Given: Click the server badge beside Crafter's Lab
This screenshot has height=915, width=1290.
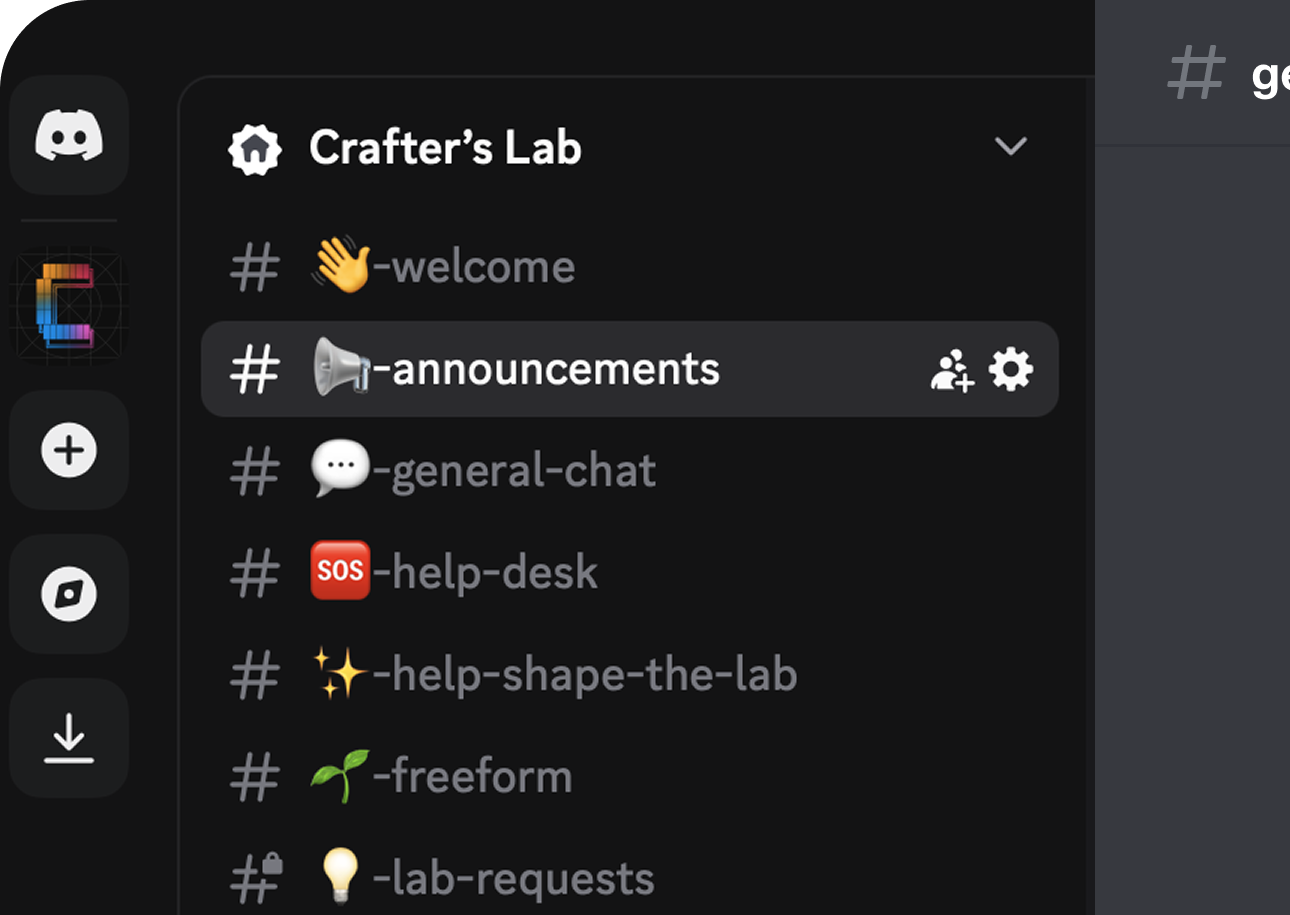Looking at the screenshot, I should tap(254, 149).
